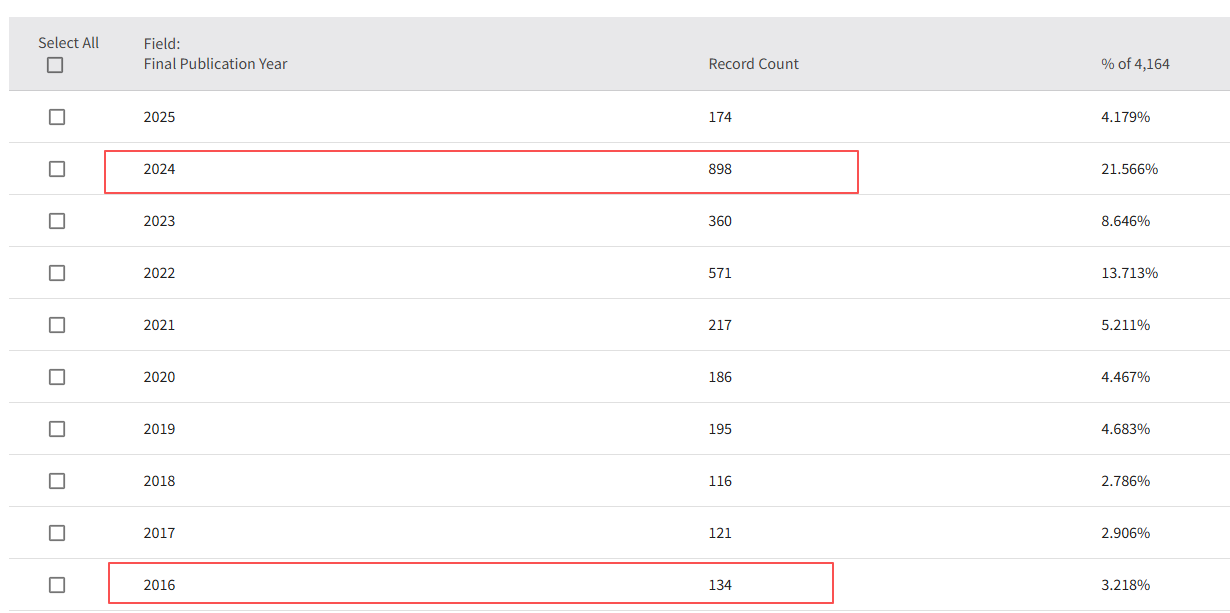Check the 2019 publication year box

[57, 429]
